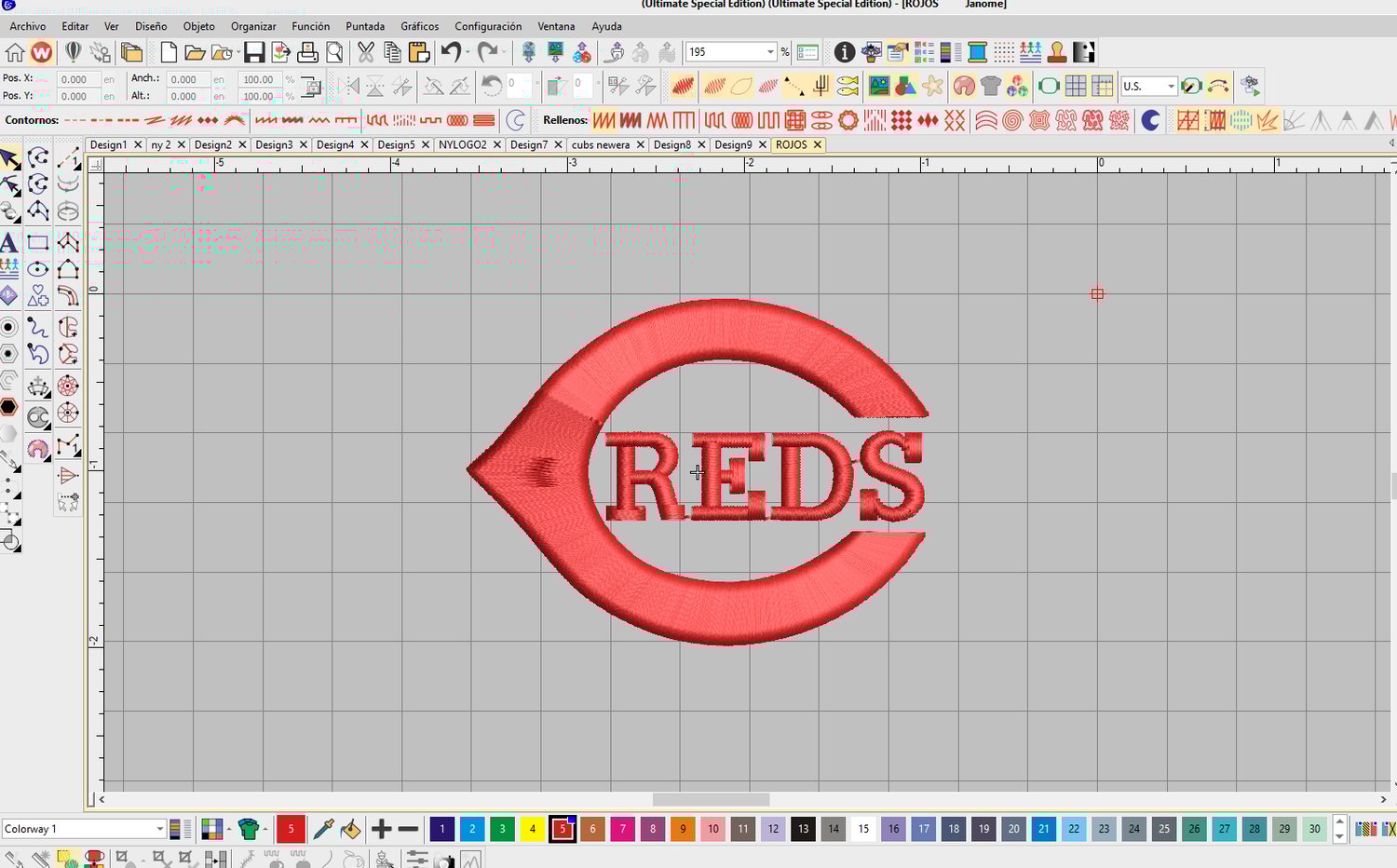This screenshot has height=868, width=1397.
Task: Open print preview with magnifier page icon
Action: pos(334,52)
